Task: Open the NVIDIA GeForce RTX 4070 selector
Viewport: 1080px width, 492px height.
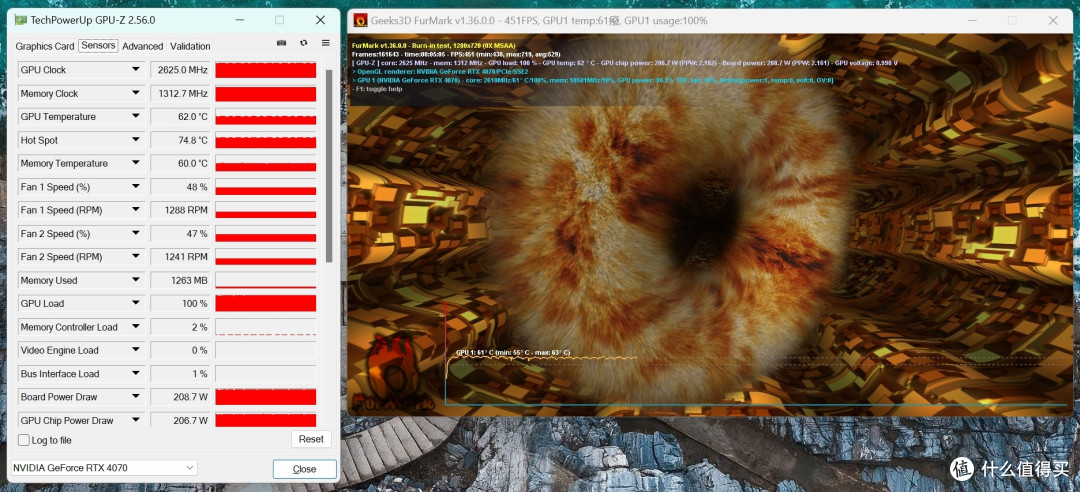Action: click(105, 468)
